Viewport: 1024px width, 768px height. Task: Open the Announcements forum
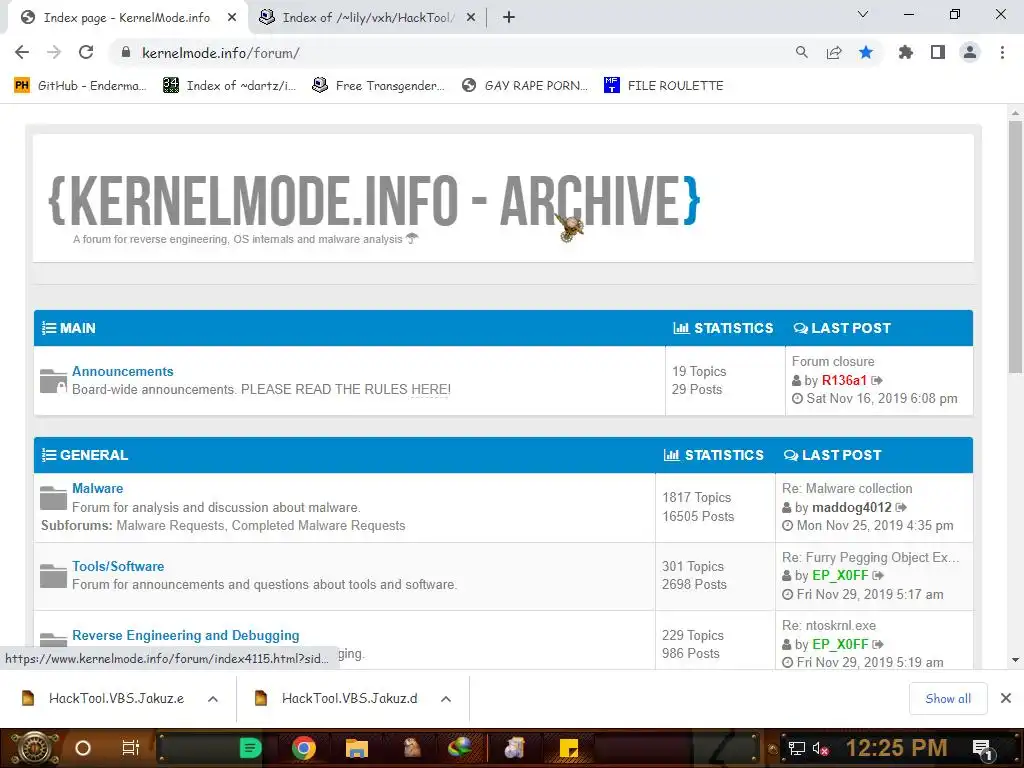[x=123, y=371]
